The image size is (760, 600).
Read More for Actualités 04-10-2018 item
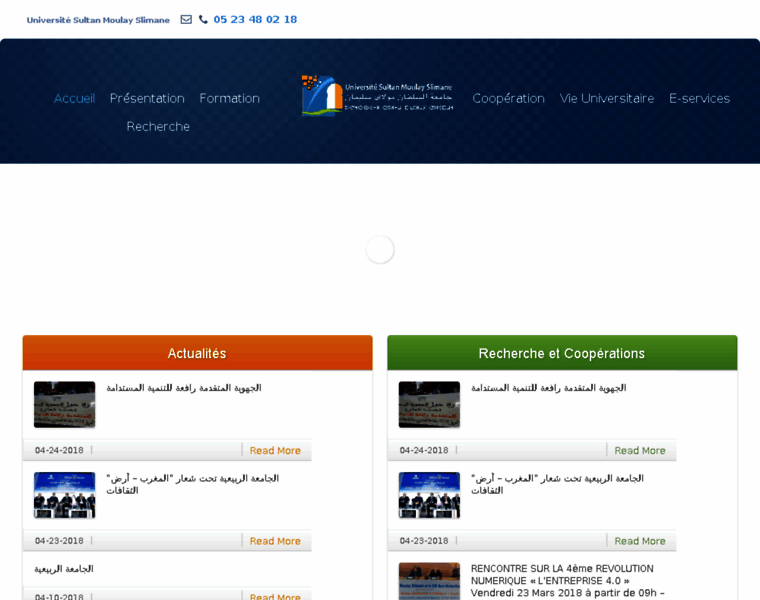(275, 596)
